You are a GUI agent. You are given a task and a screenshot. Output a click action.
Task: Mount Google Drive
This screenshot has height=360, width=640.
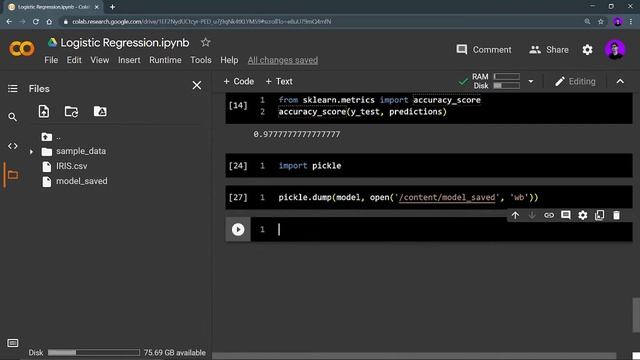(100, 111)
